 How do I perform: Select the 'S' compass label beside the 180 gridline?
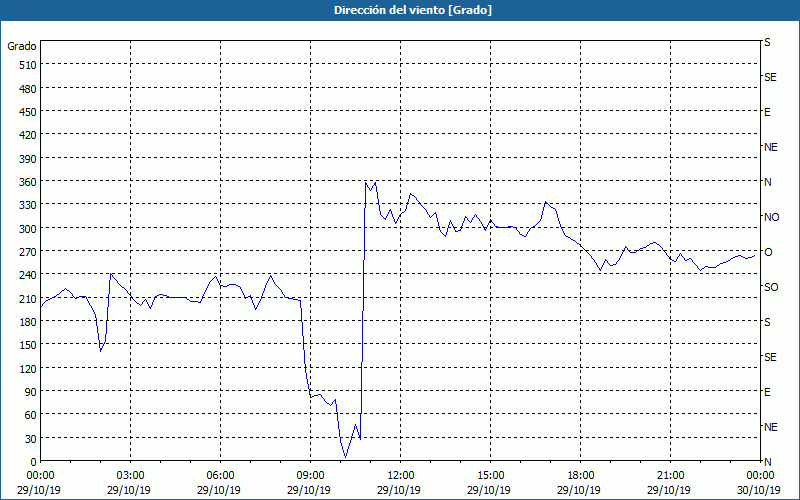click(767, 322)
